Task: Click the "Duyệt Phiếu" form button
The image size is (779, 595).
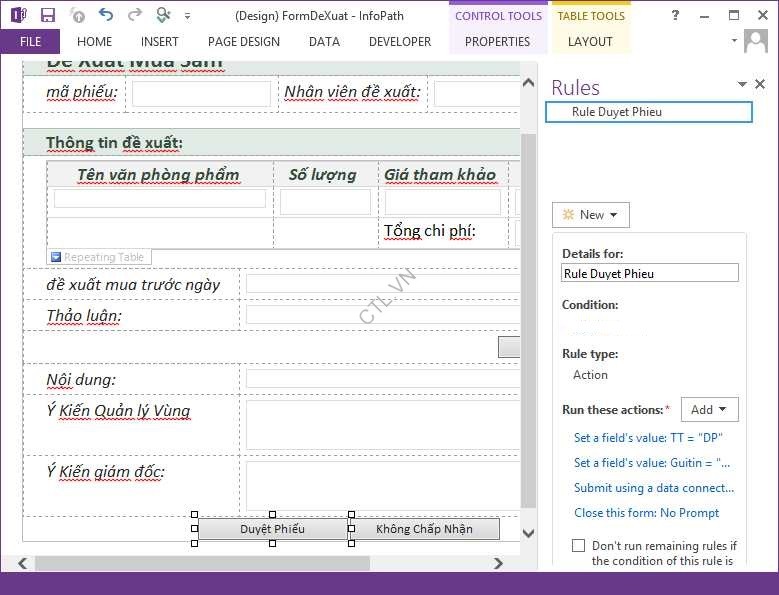Action: (272, 529)
